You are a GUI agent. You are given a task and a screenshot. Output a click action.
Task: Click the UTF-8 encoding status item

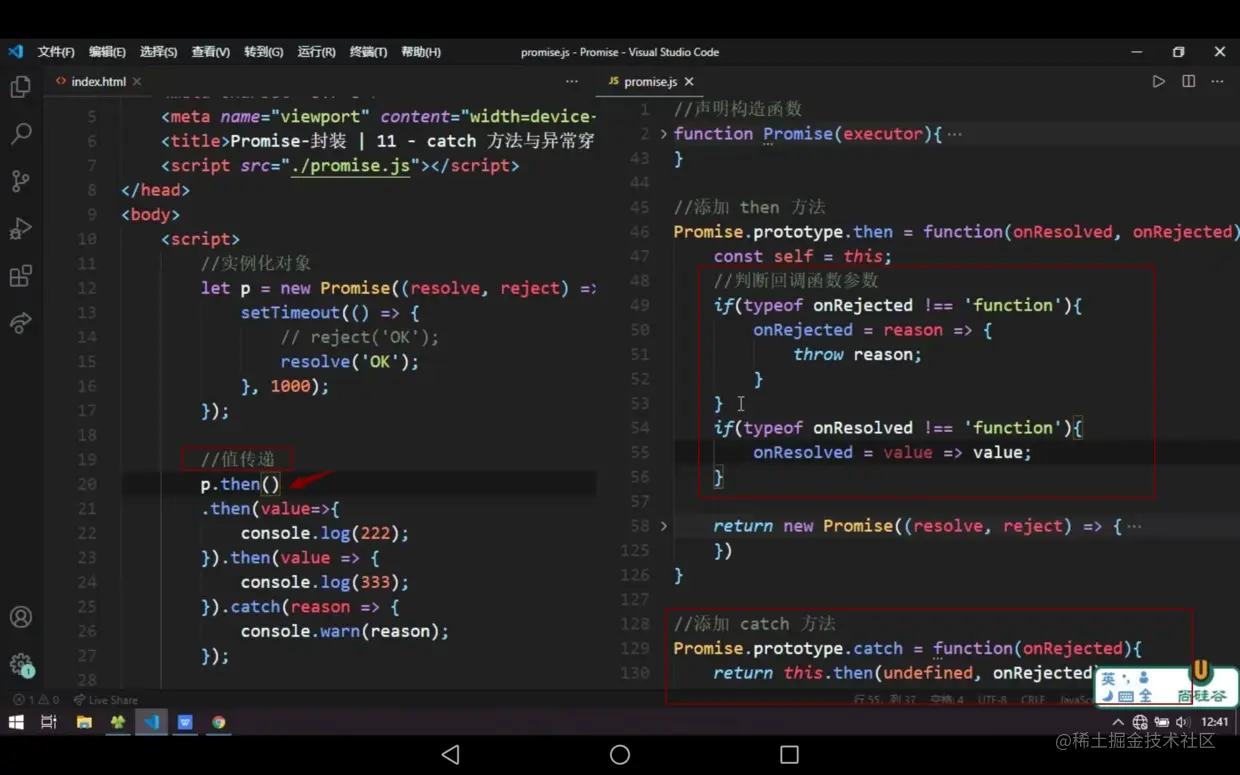point(992,700)
